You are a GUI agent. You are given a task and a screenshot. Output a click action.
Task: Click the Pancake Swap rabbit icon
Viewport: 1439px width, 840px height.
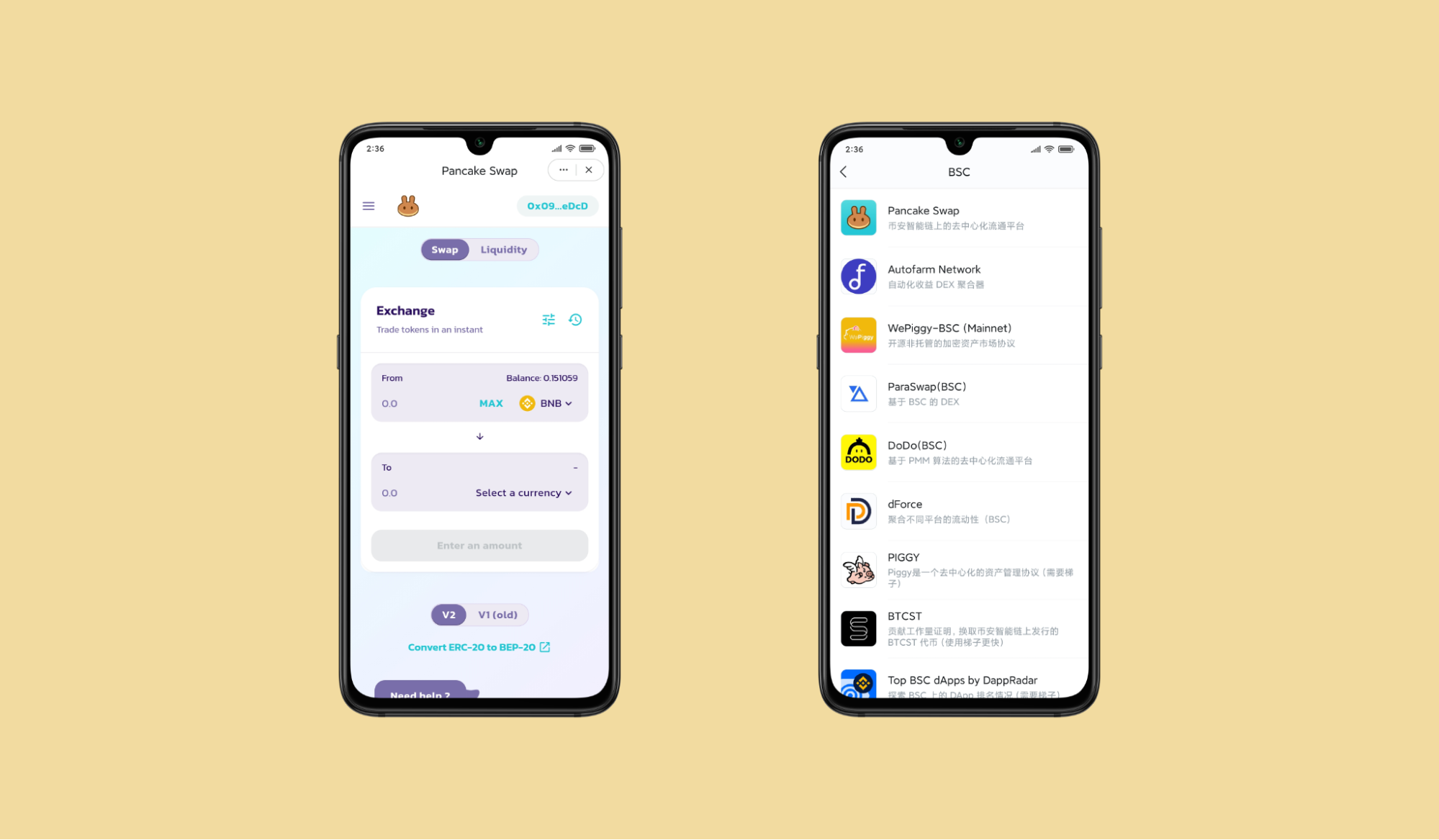click(x=407, y=205)
